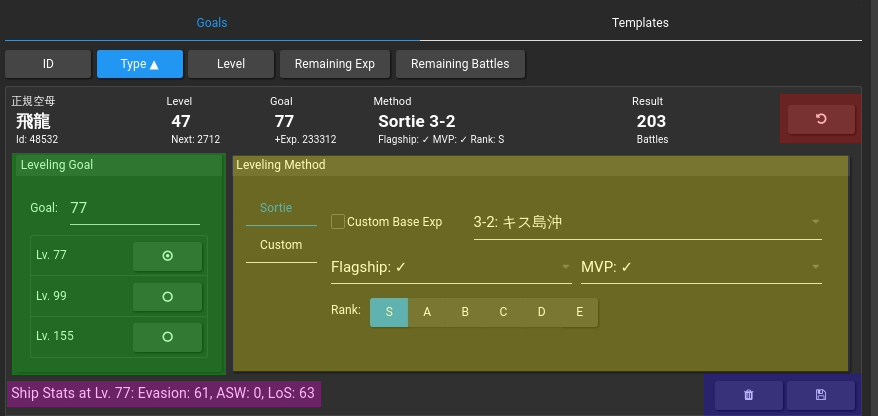This screenshot has width=878, height=416.
Task: Click the 正規空母 ship type label
Action: tap(34, 101)
